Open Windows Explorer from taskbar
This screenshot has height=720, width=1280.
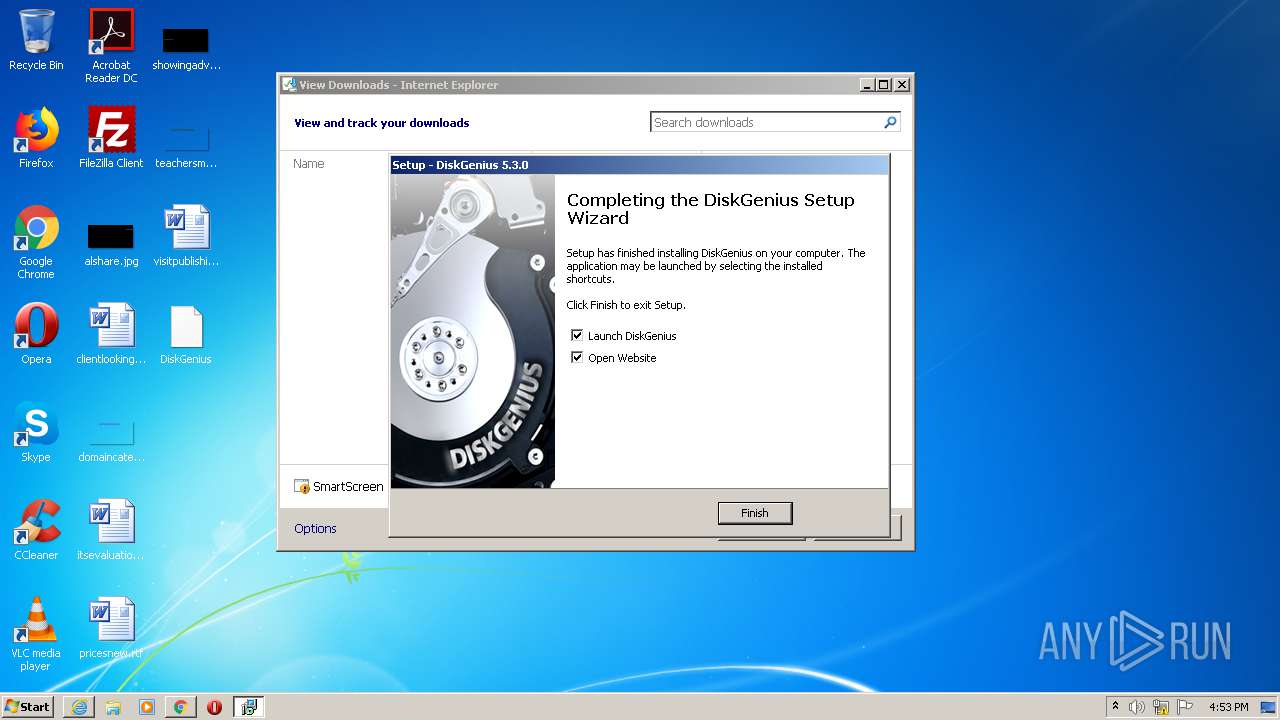pos(113,707)
